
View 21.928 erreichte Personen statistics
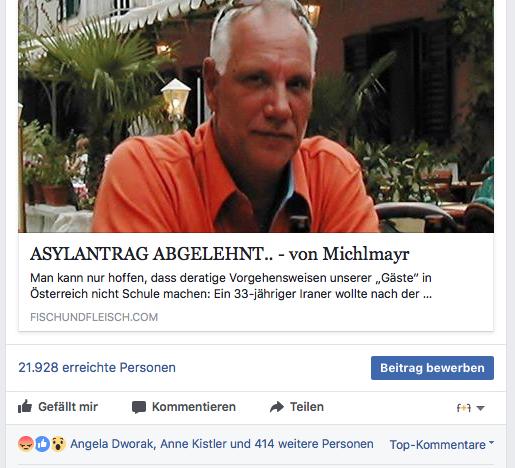point(97,367)
